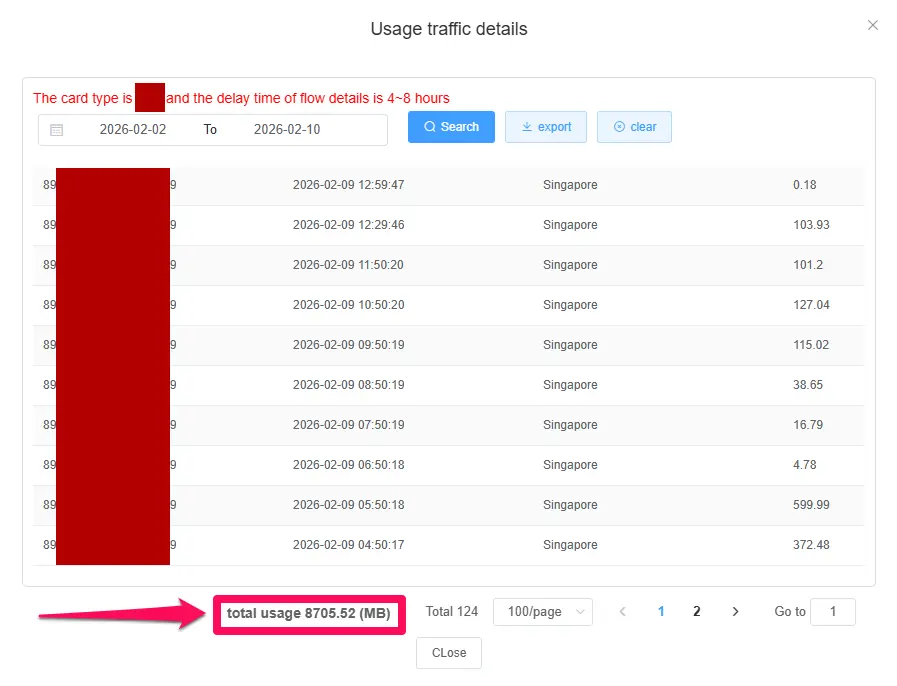Close dialog with top-right X icon
The image size is (897, 686).
point(872,25)
